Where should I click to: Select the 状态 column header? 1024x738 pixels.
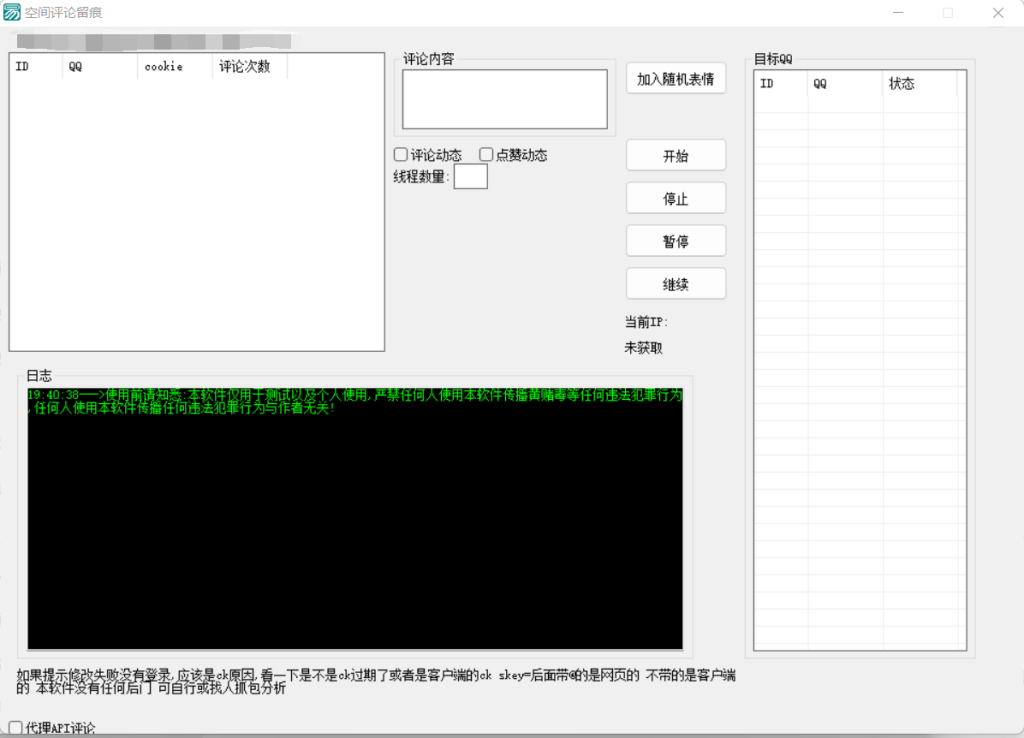pos(919,84)
